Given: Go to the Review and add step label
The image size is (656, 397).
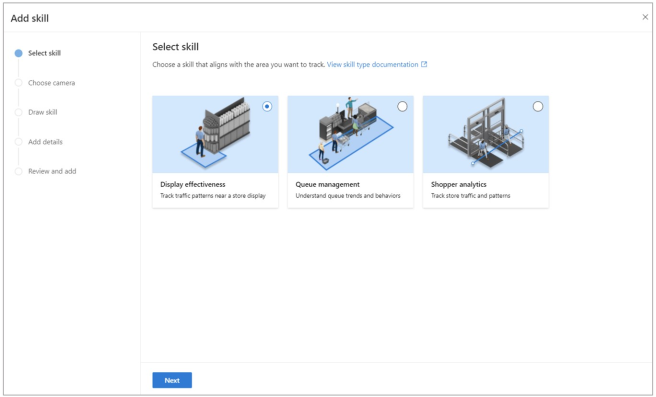Looking at the screenshot, I should 52,171.
